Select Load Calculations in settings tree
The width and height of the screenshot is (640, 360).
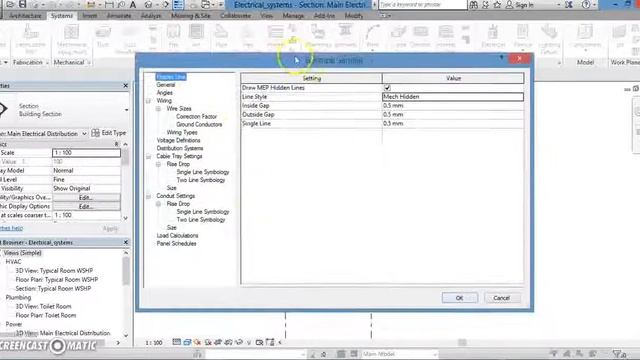pyautogui.click(x=177, y=236)
